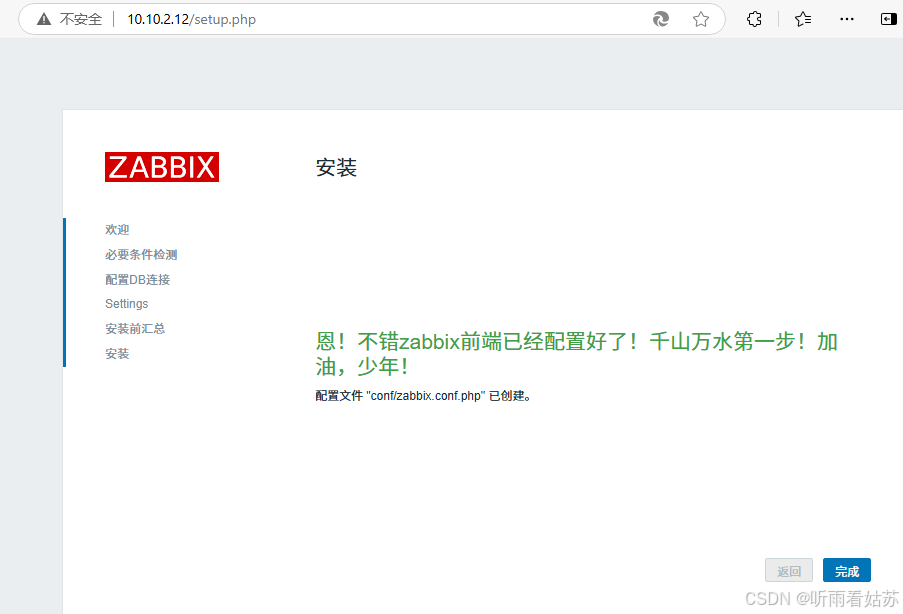Viewport: 903px width, 614px height.
Task: Click the 返回 back button
Action: click(789, 571)
